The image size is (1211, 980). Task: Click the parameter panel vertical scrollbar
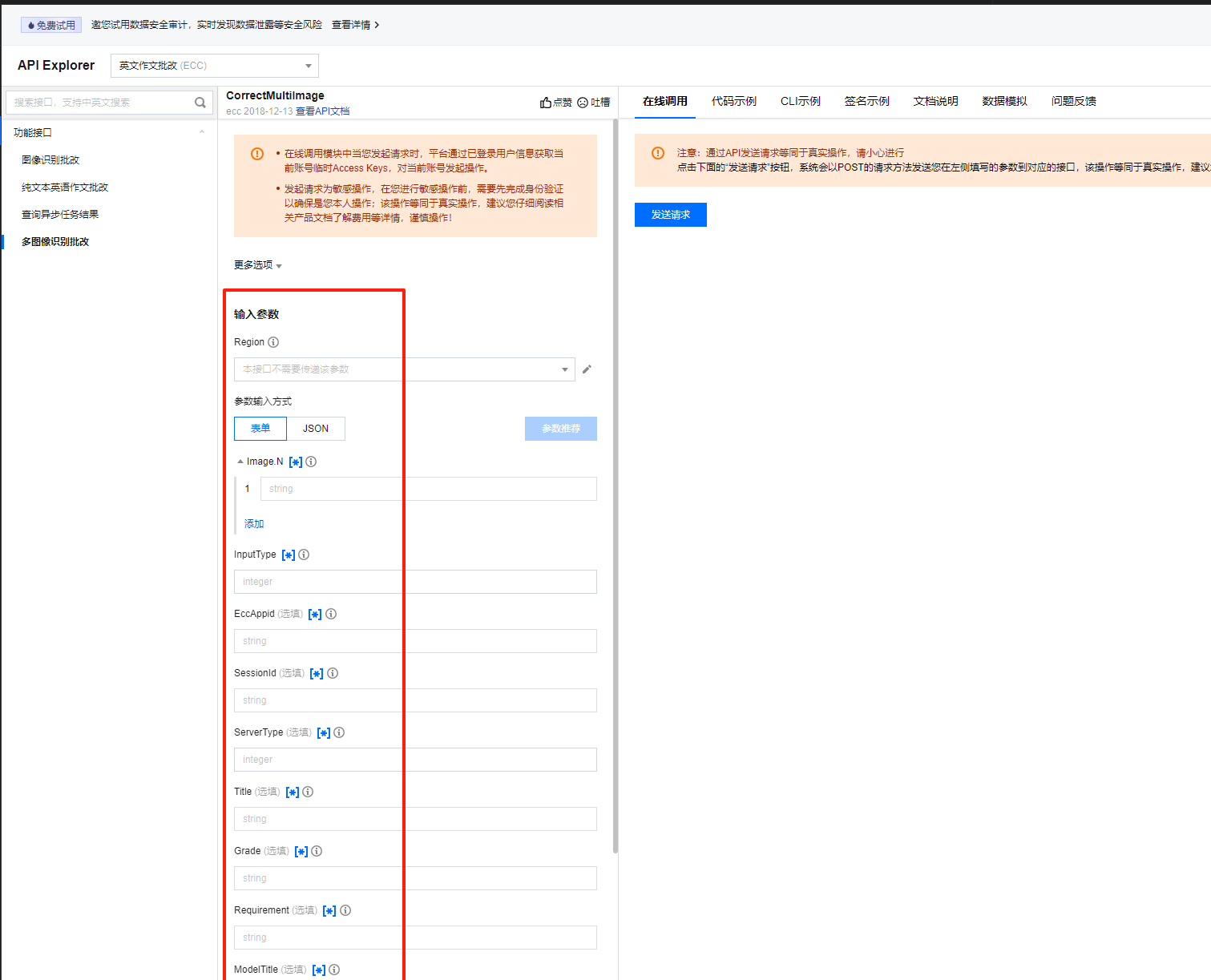pos(616,486)
